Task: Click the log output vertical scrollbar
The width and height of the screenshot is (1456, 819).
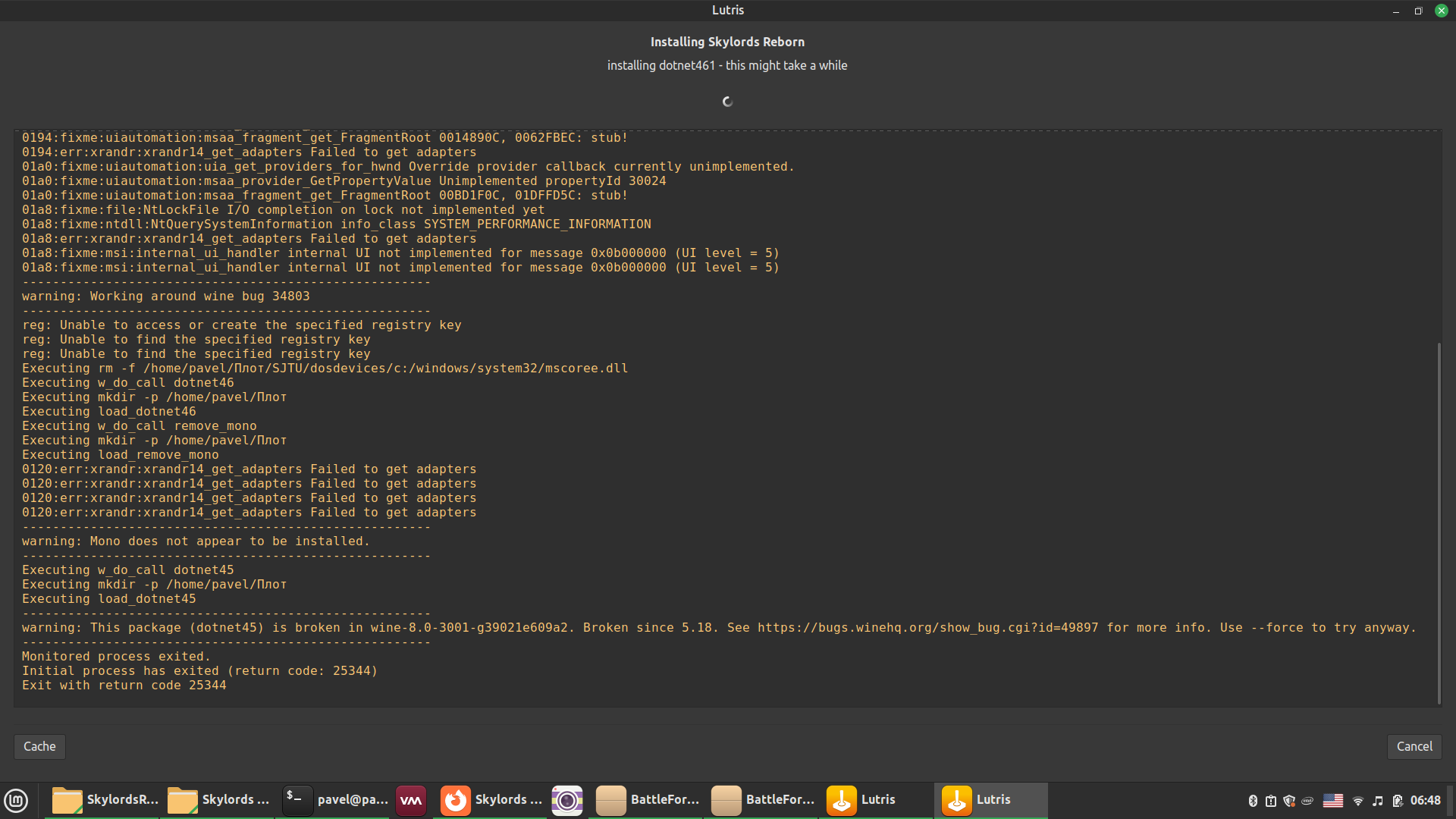Action: pyautogui.click(x=1439, y=523)
